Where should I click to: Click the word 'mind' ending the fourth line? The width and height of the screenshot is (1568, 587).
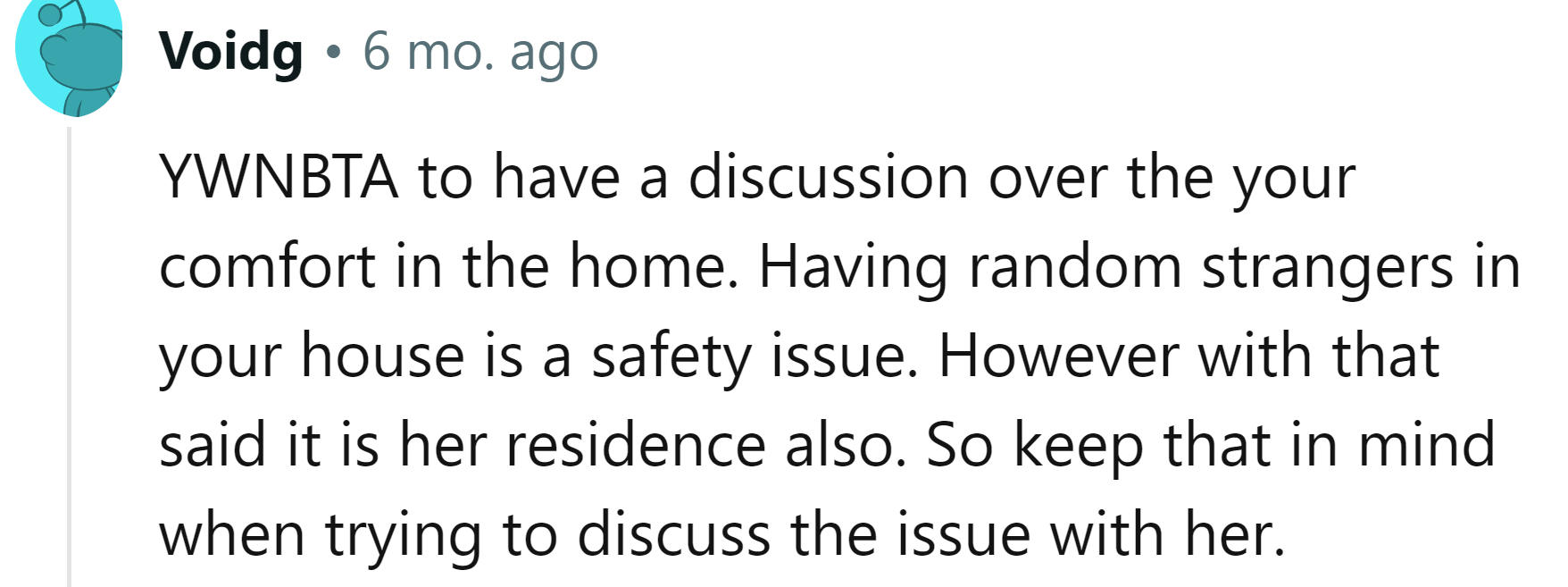(x=1426, y=445)
